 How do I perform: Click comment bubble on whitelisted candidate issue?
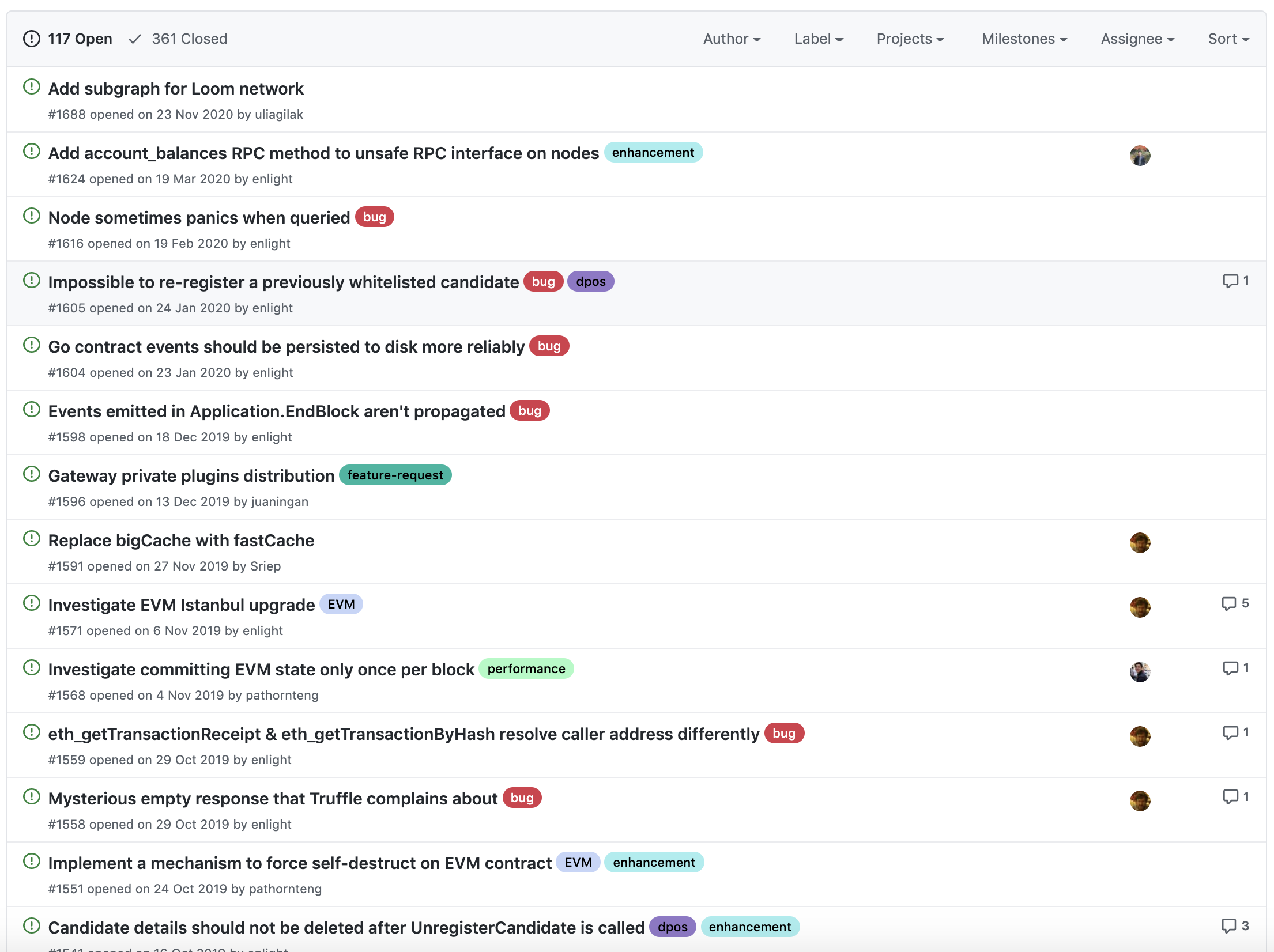click(1230, 281)
